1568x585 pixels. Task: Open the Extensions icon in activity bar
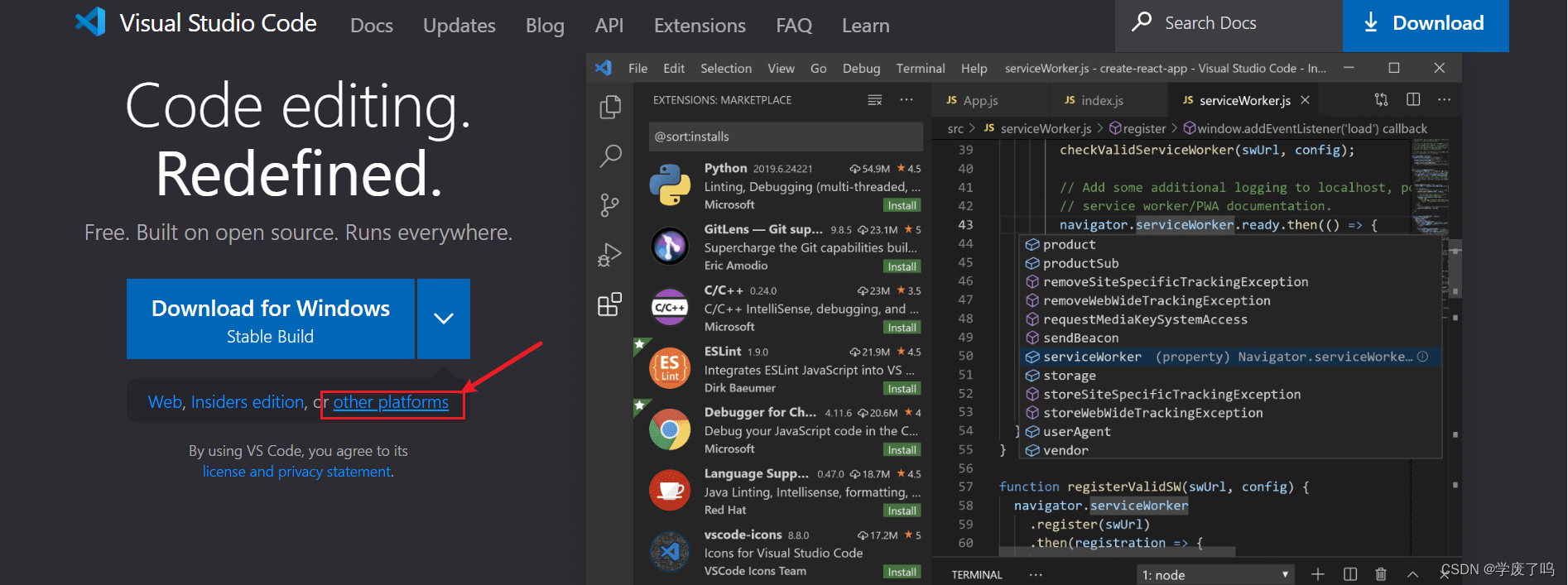610,304
